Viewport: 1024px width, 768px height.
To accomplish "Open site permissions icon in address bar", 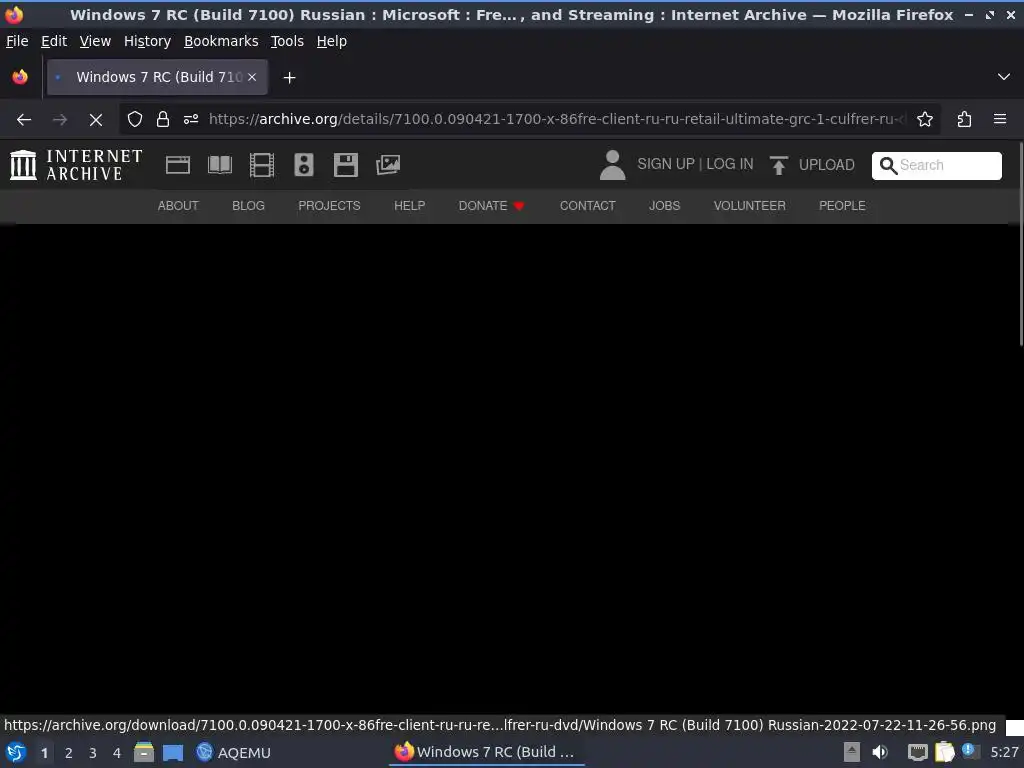I will click(191, 120).
